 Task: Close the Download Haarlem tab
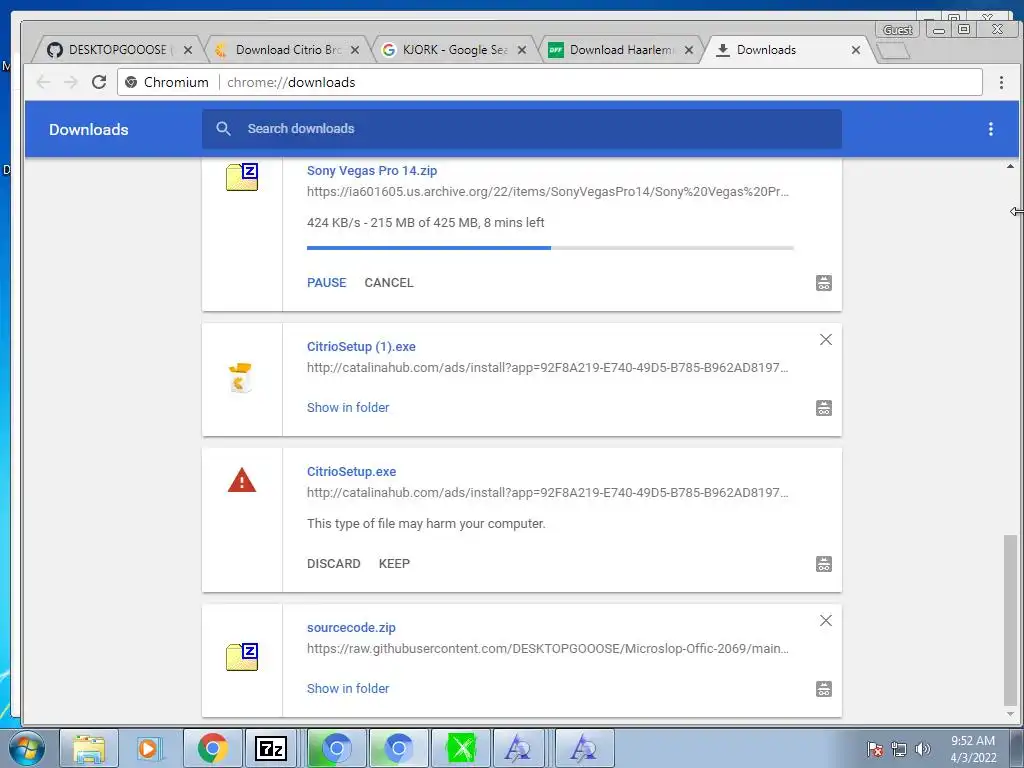tap(689, 50)
